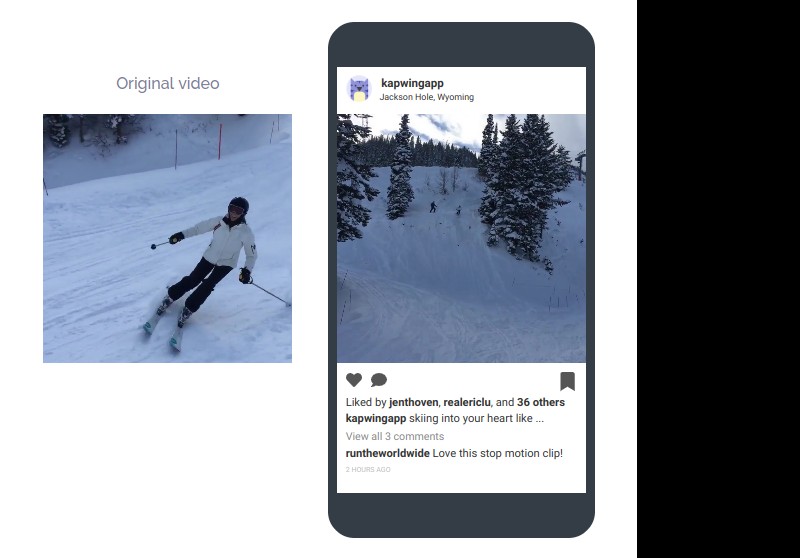Image resolution: width=800 pixels, height=558 pixels.
Task: Show the 36 others who liked
Action: 541,402
